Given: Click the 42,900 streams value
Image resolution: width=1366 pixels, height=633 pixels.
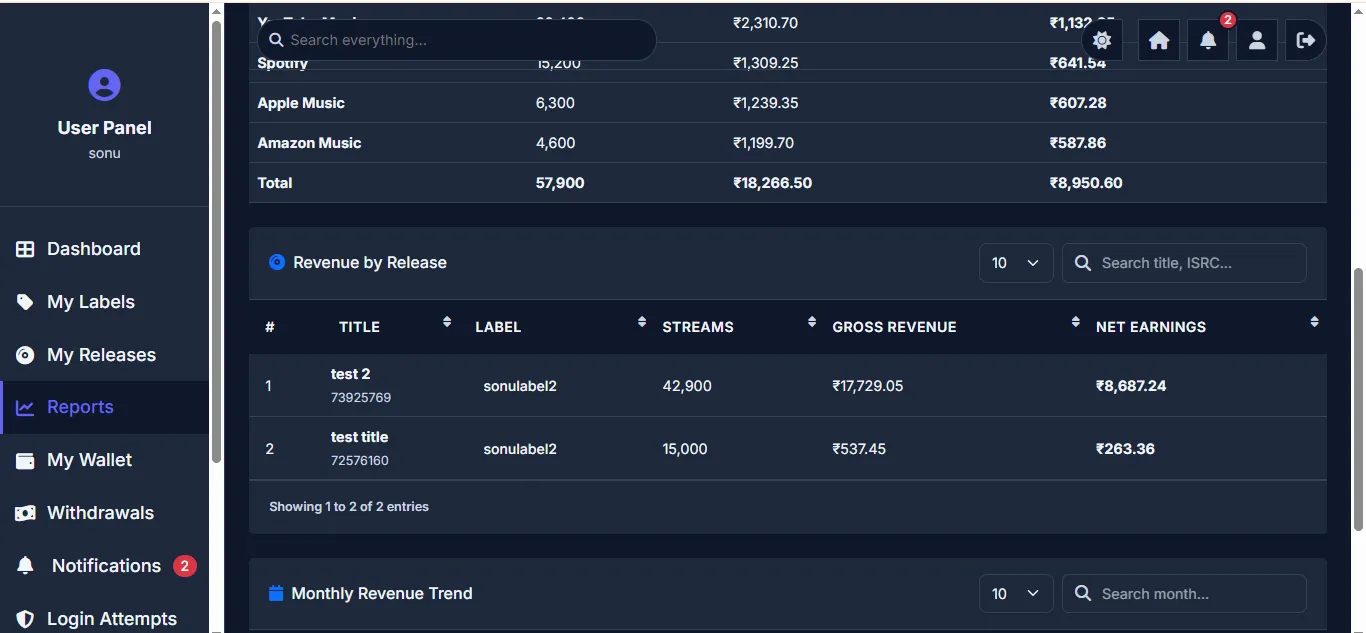Looking at the screenshot, I should [687, 386].
